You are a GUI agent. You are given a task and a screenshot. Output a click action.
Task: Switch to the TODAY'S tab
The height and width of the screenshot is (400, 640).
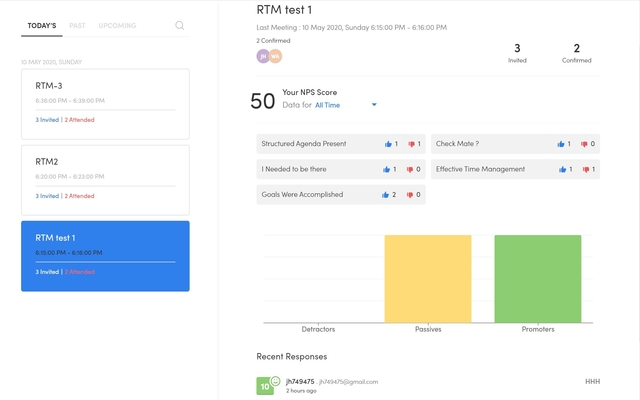tap(42, 26)
